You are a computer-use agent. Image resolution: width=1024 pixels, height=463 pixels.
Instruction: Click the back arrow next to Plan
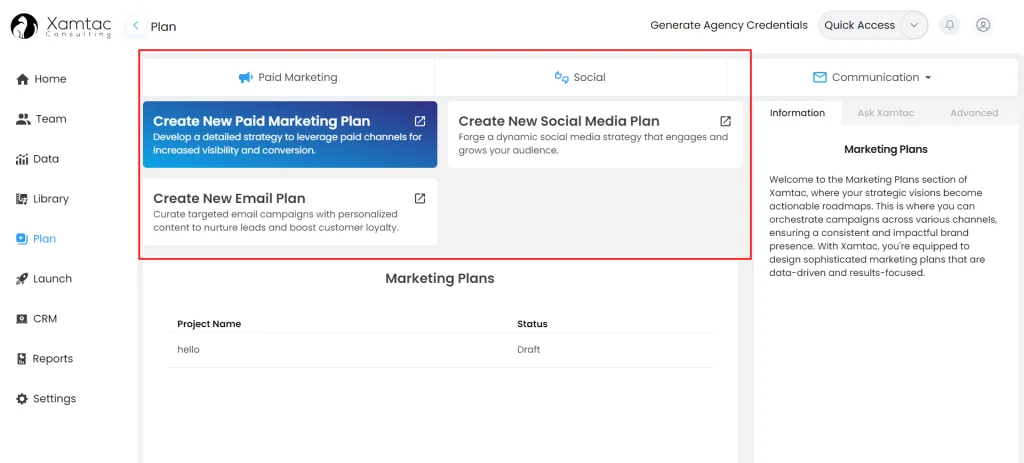click(x=136, y=26)
